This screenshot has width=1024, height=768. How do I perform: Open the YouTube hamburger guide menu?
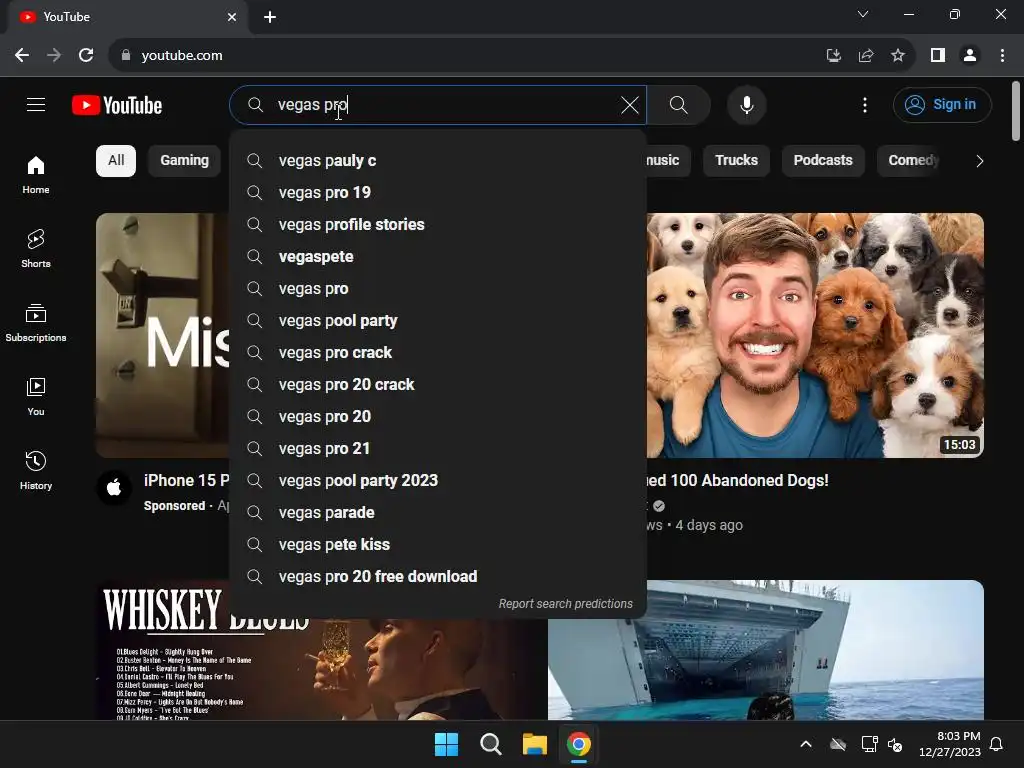pyautogui.click(x=36, y=104)
